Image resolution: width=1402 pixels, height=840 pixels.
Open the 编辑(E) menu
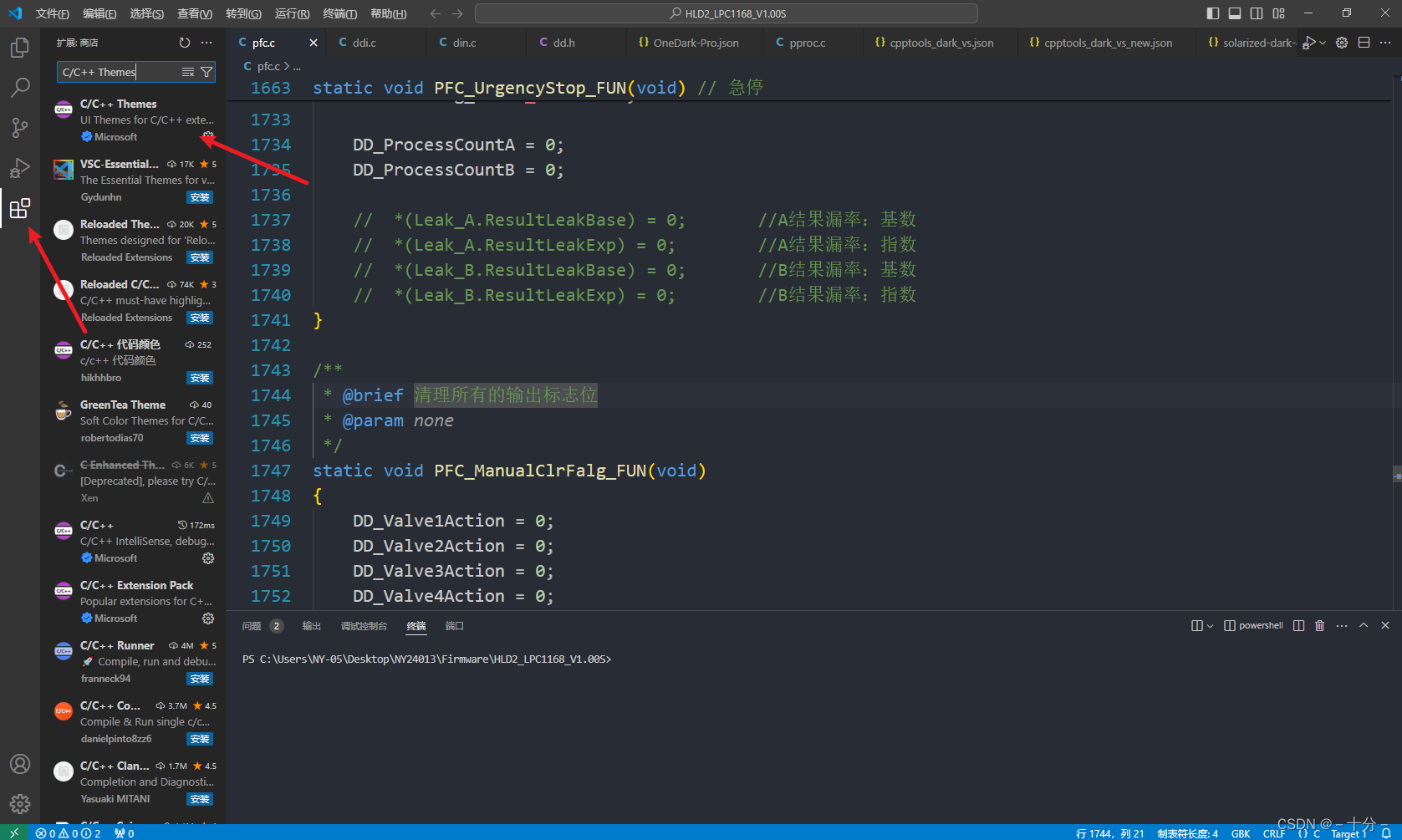point(99,13)
